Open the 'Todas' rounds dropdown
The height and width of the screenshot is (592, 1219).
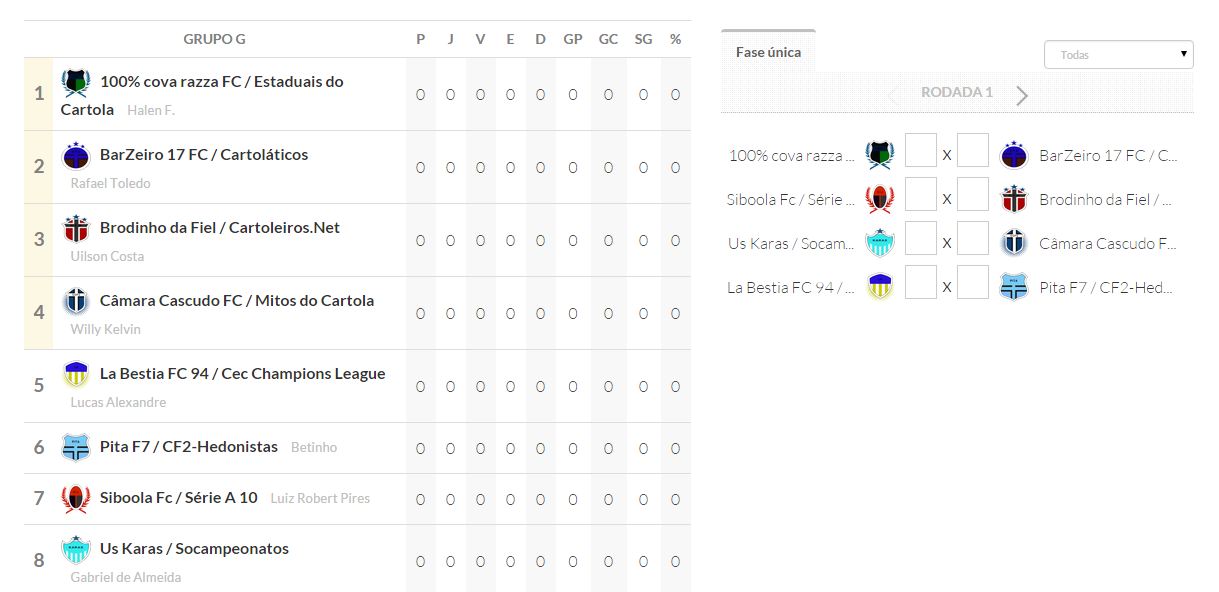[x=1118, y=55]
